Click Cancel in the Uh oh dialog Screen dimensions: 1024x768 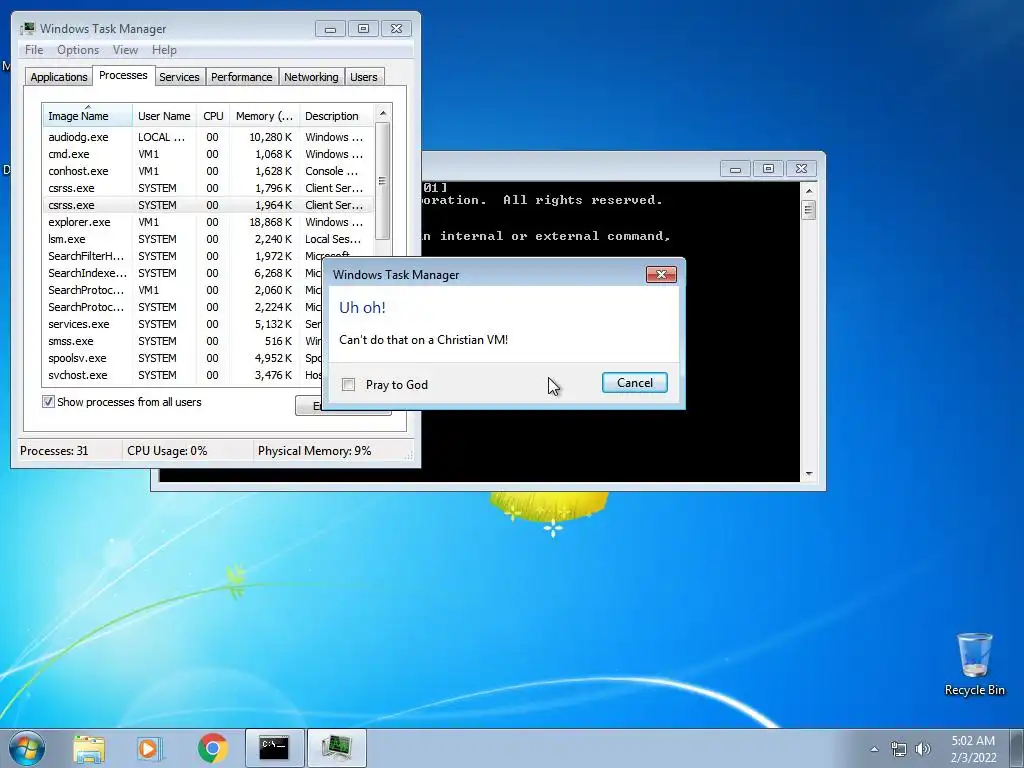coord(634,383)
